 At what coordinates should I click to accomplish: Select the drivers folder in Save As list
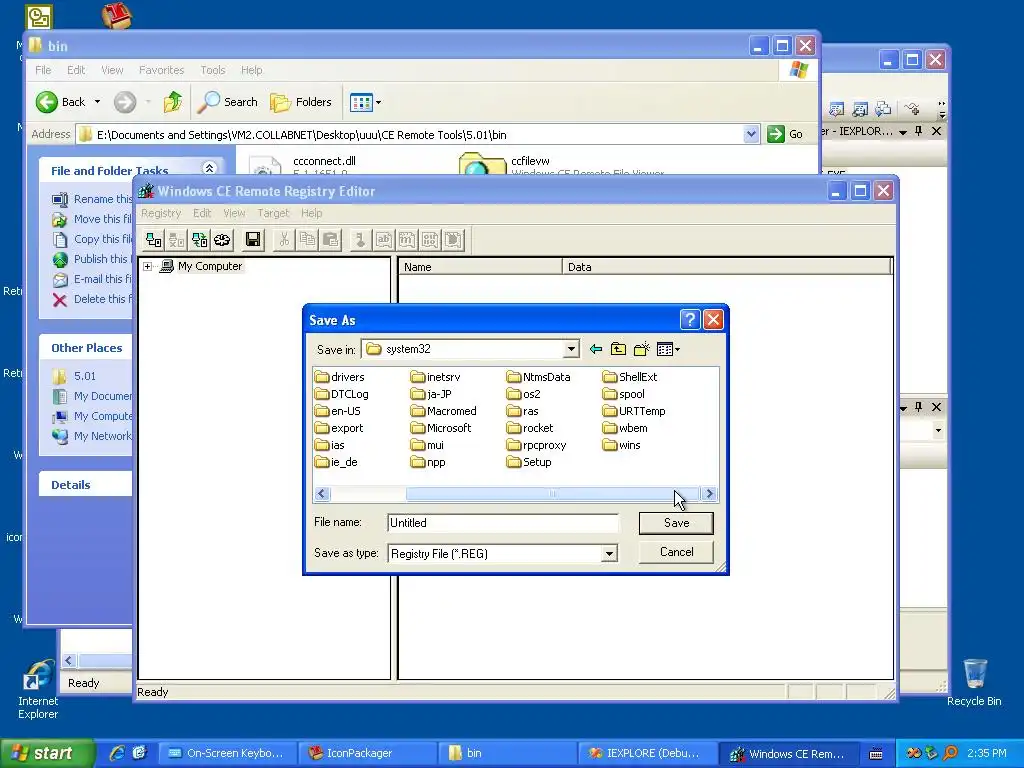(340, 377)
